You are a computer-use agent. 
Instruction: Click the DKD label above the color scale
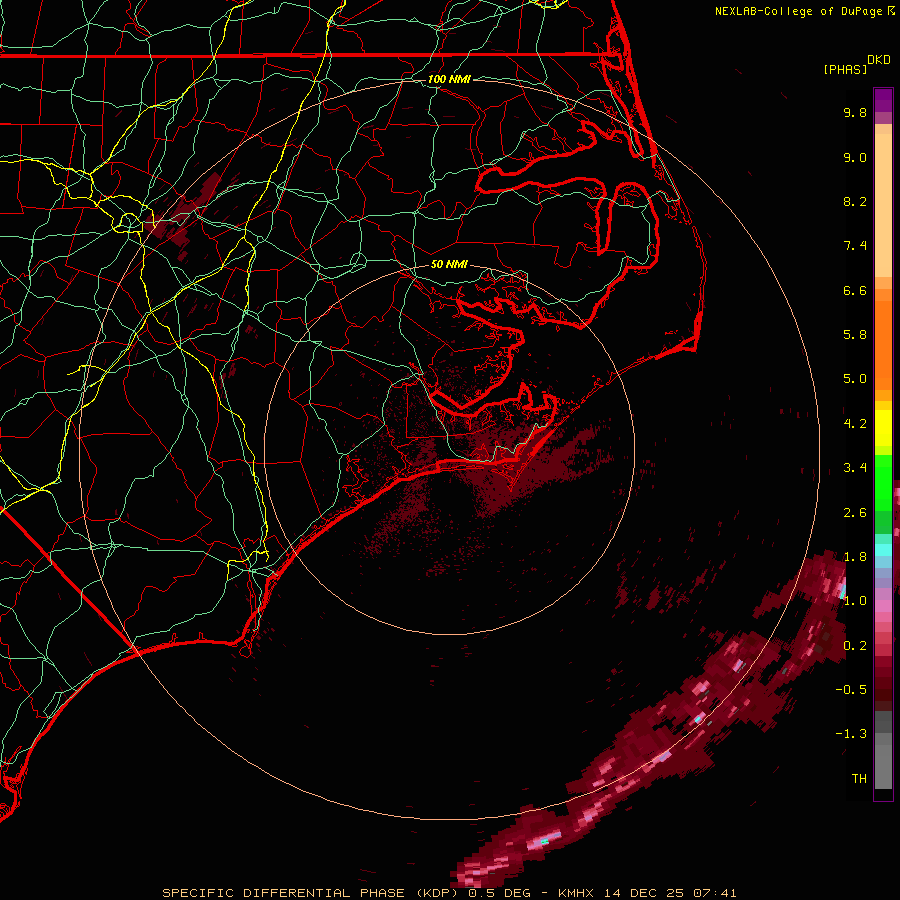879,60
